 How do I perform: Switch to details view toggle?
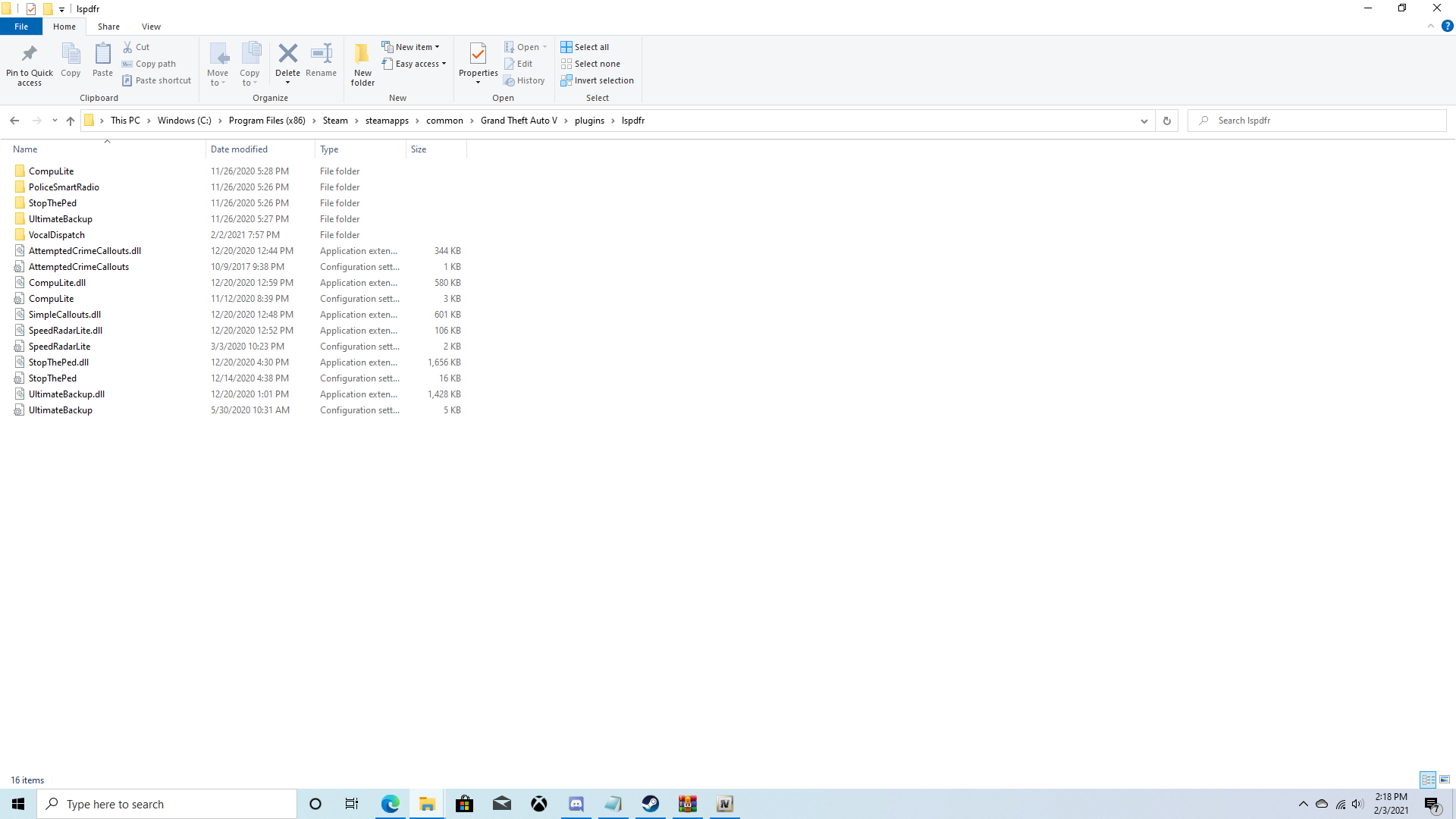[1428, 780]
